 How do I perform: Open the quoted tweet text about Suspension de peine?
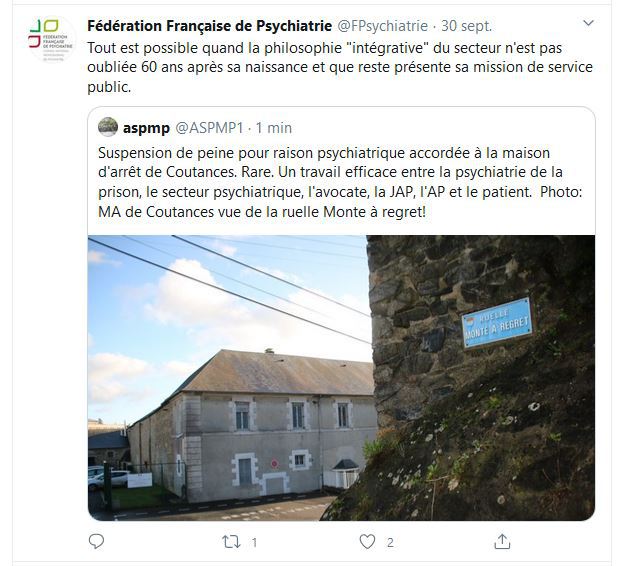[x=340, y=182]
